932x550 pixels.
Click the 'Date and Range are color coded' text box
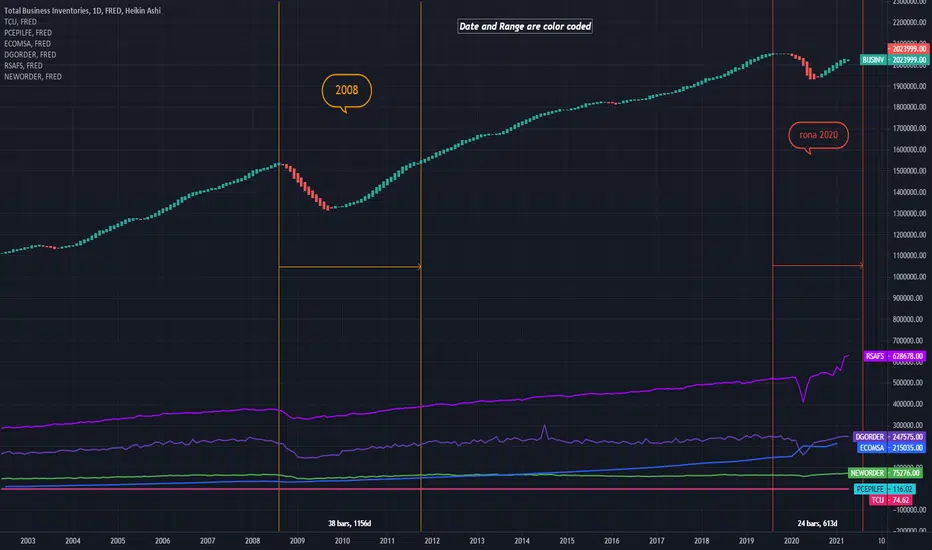(x=525, y=26)
